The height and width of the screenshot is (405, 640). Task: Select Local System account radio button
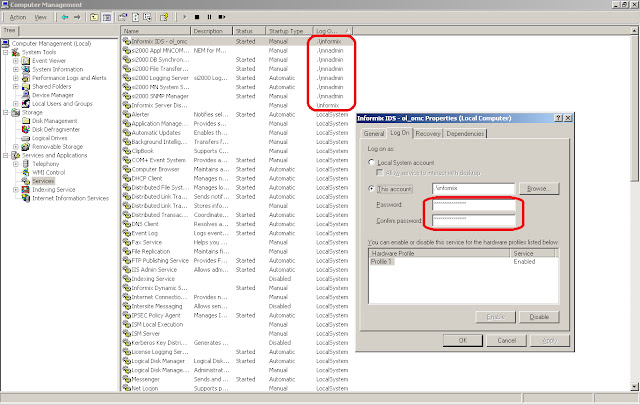(371, 162)
